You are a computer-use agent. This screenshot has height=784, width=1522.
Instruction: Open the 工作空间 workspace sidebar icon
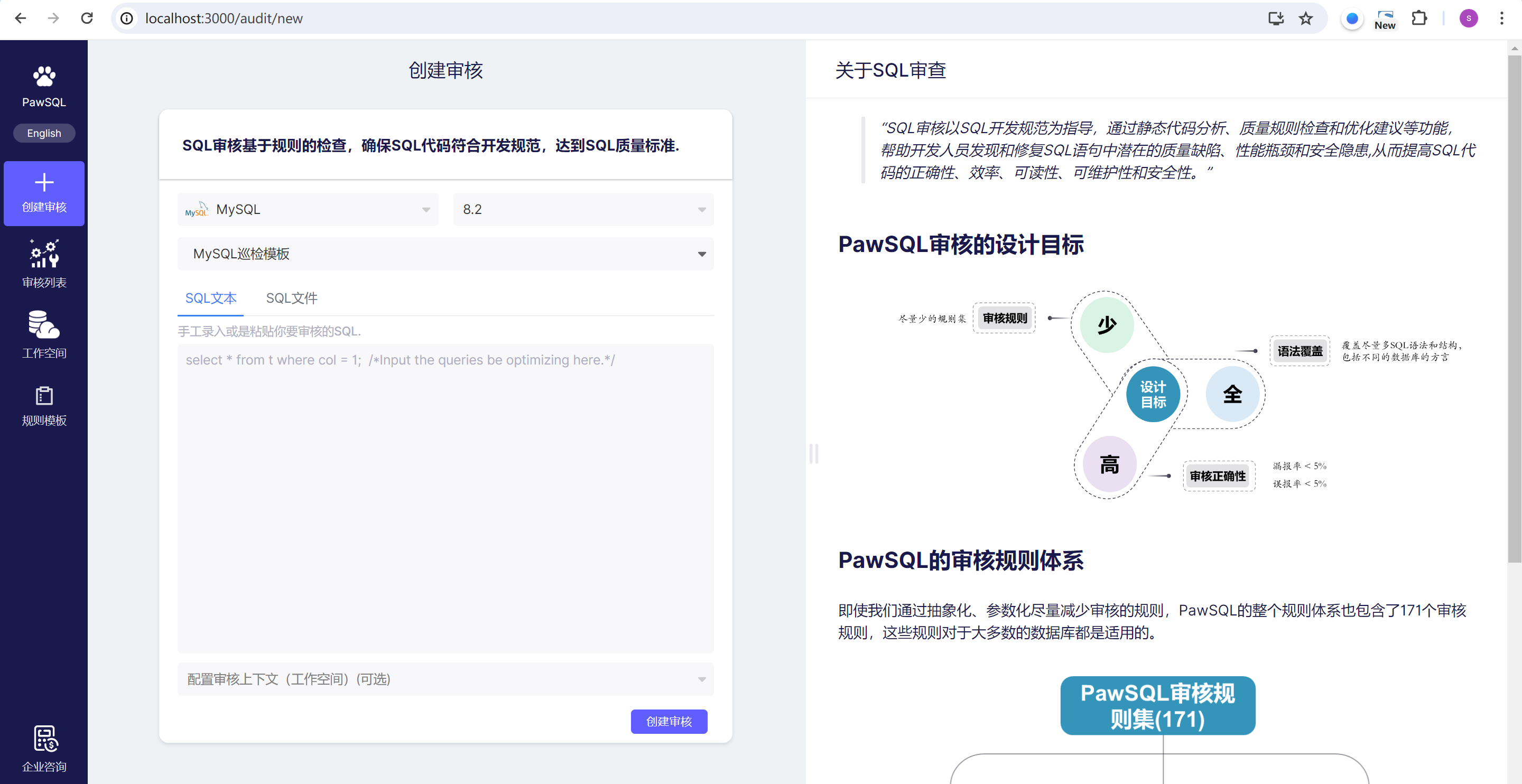click(44, 325)
